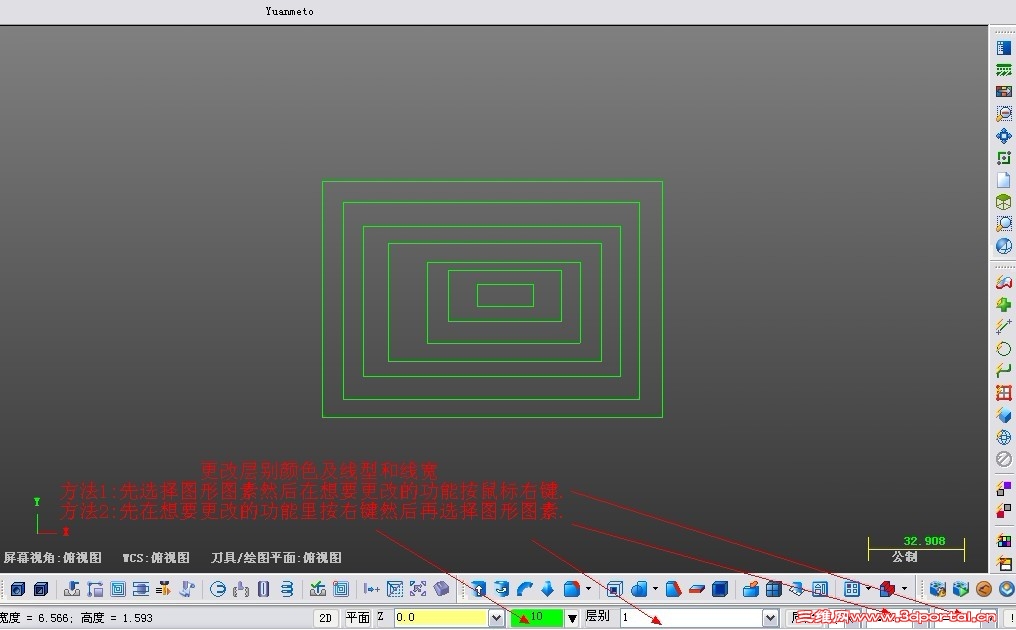Click the four-squares grid layout icon

coord(852,589)
